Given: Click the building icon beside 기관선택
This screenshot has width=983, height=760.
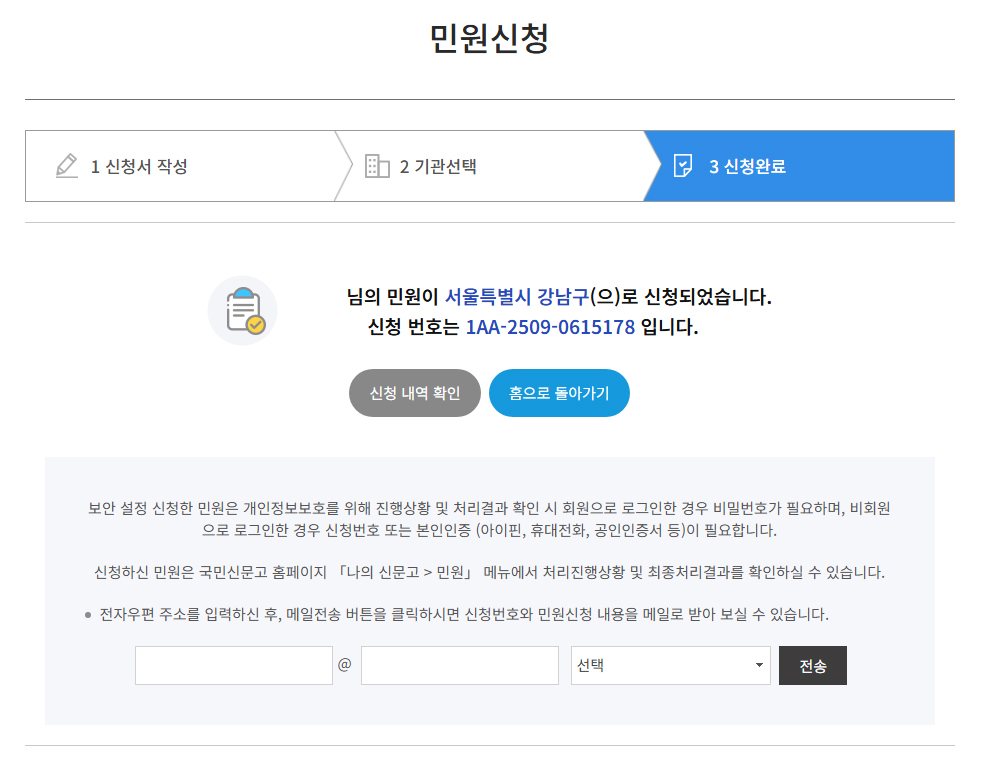Looking at the screenshot, I should [x=377, y=166].
